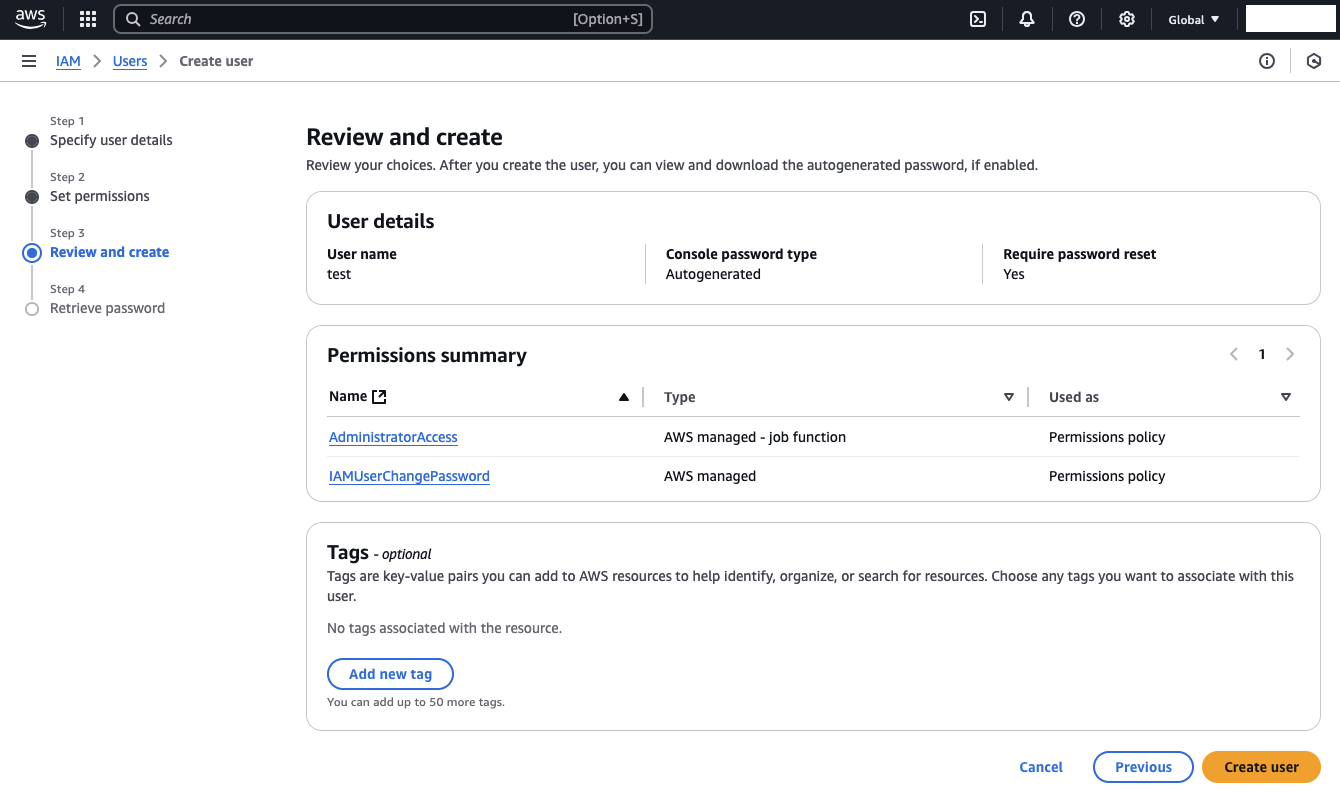The image size is (1340, 792).
Task: Open the AdministratorAccess policy link
Action: [x=393, y=437]
